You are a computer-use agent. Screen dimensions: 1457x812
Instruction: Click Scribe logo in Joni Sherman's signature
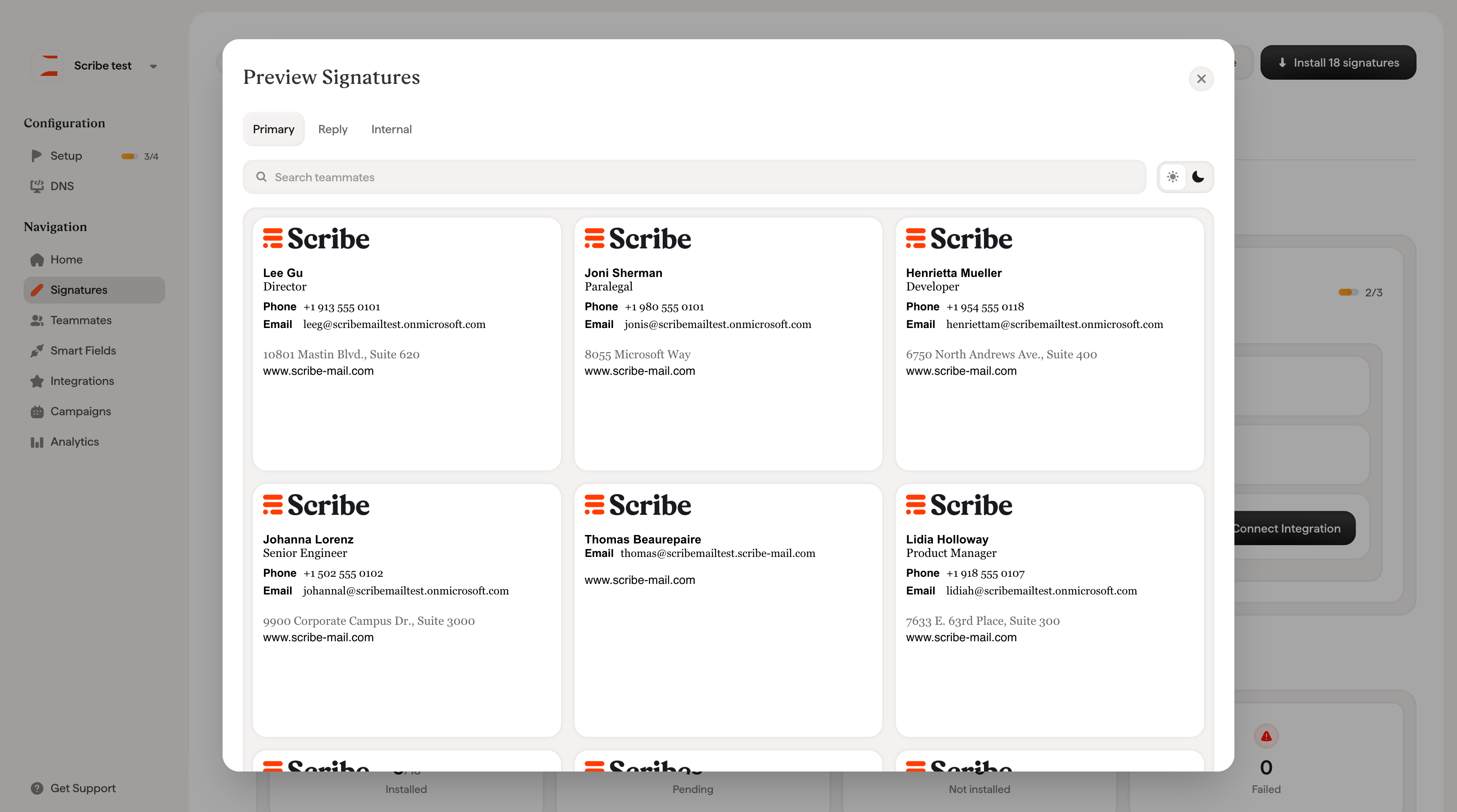pos(637,238)
